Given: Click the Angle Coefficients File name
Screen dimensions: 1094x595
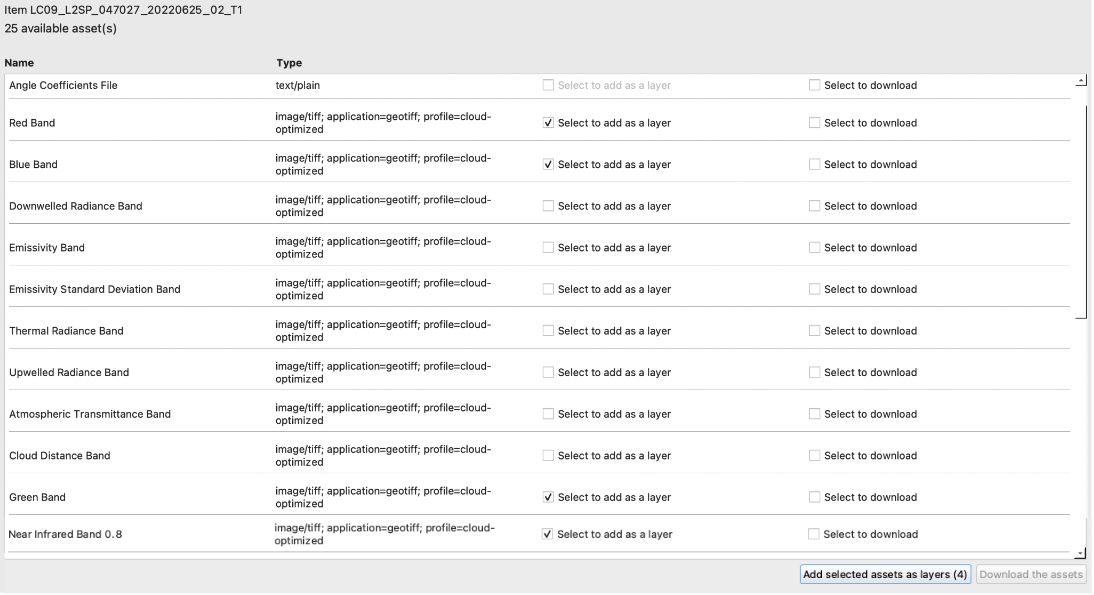Looking at the screenshot, I should pos(63,85).
